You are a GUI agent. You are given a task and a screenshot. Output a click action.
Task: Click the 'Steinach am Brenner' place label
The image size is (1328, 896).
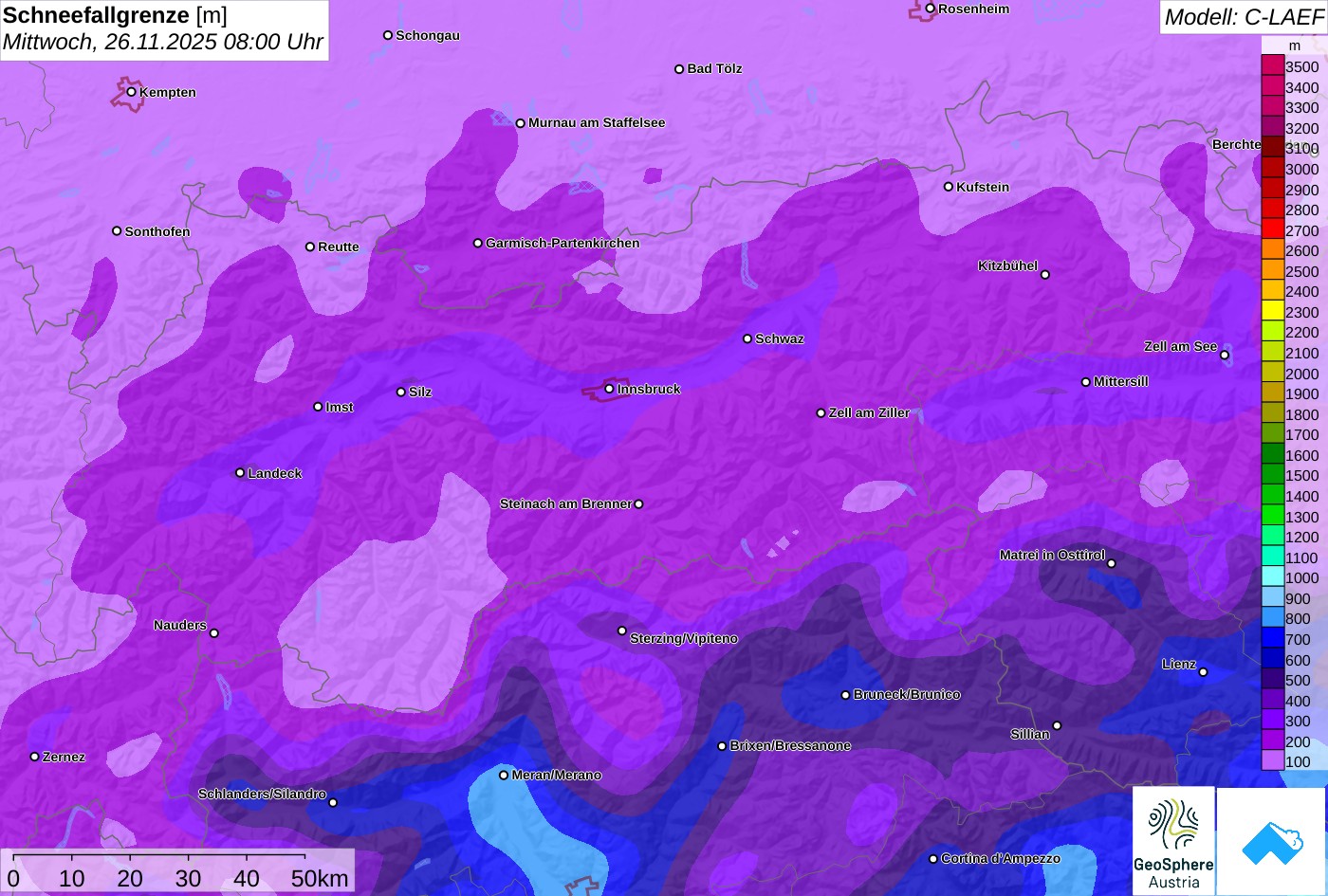tap(565, 504)
